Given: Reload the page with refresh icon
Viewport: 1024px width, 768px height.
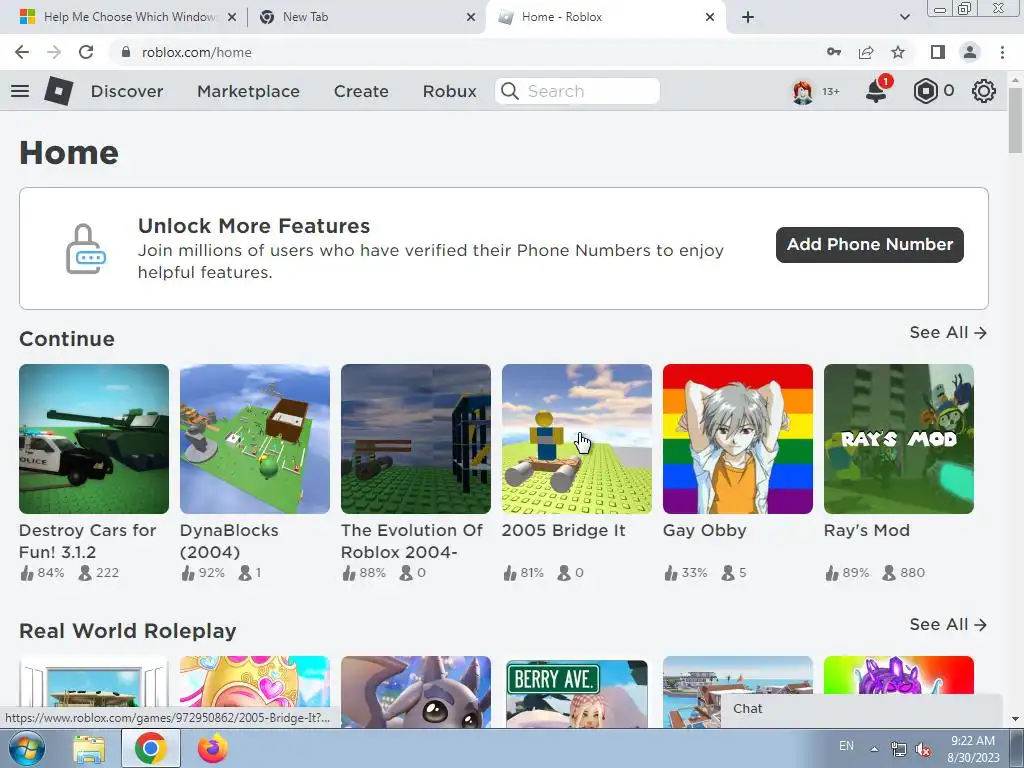Looking at the screenshot, I should pyautogui.click(x=86, y=52).
